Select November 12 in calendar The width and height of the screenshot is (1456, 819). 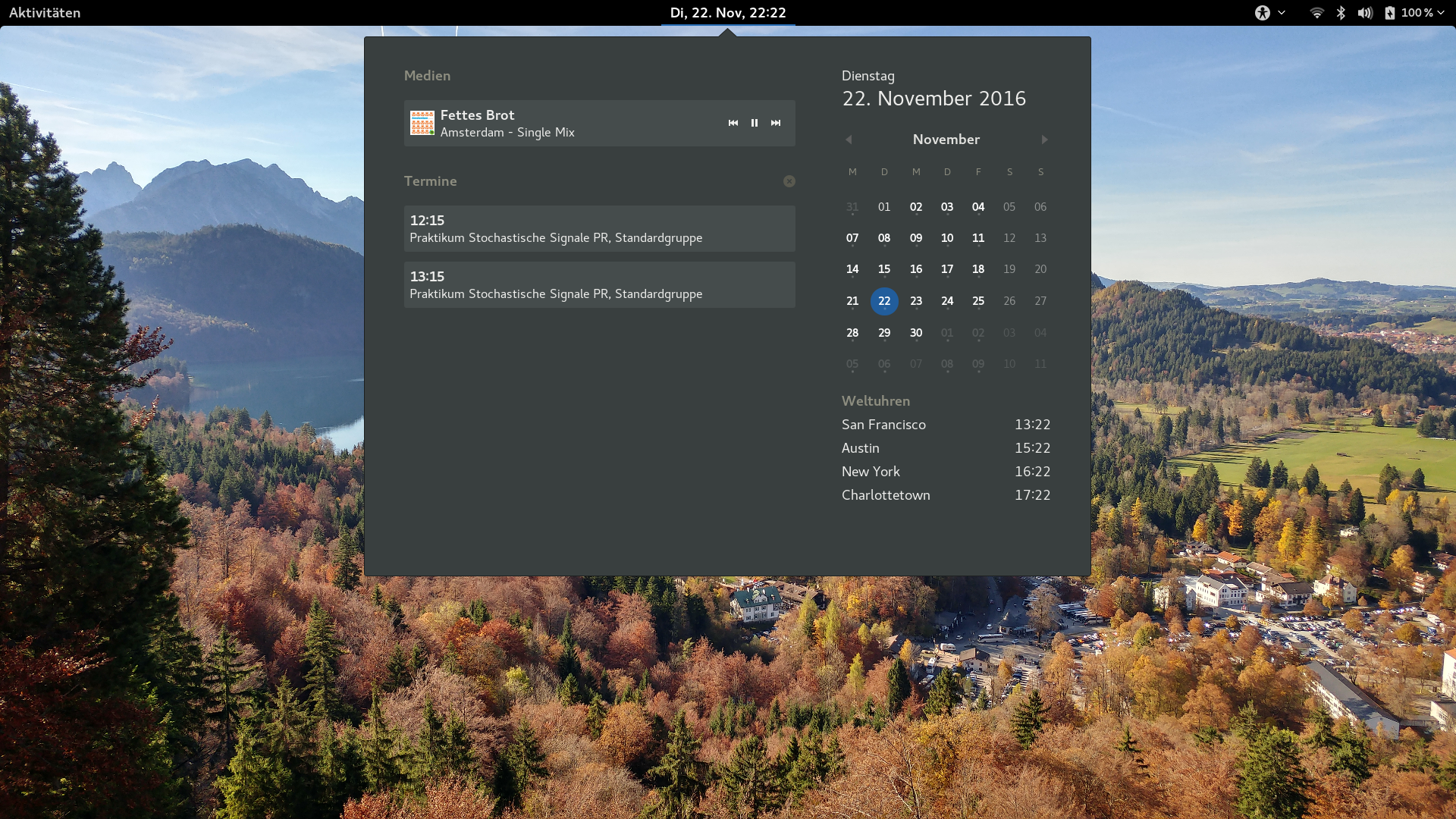coord(1009,238)
